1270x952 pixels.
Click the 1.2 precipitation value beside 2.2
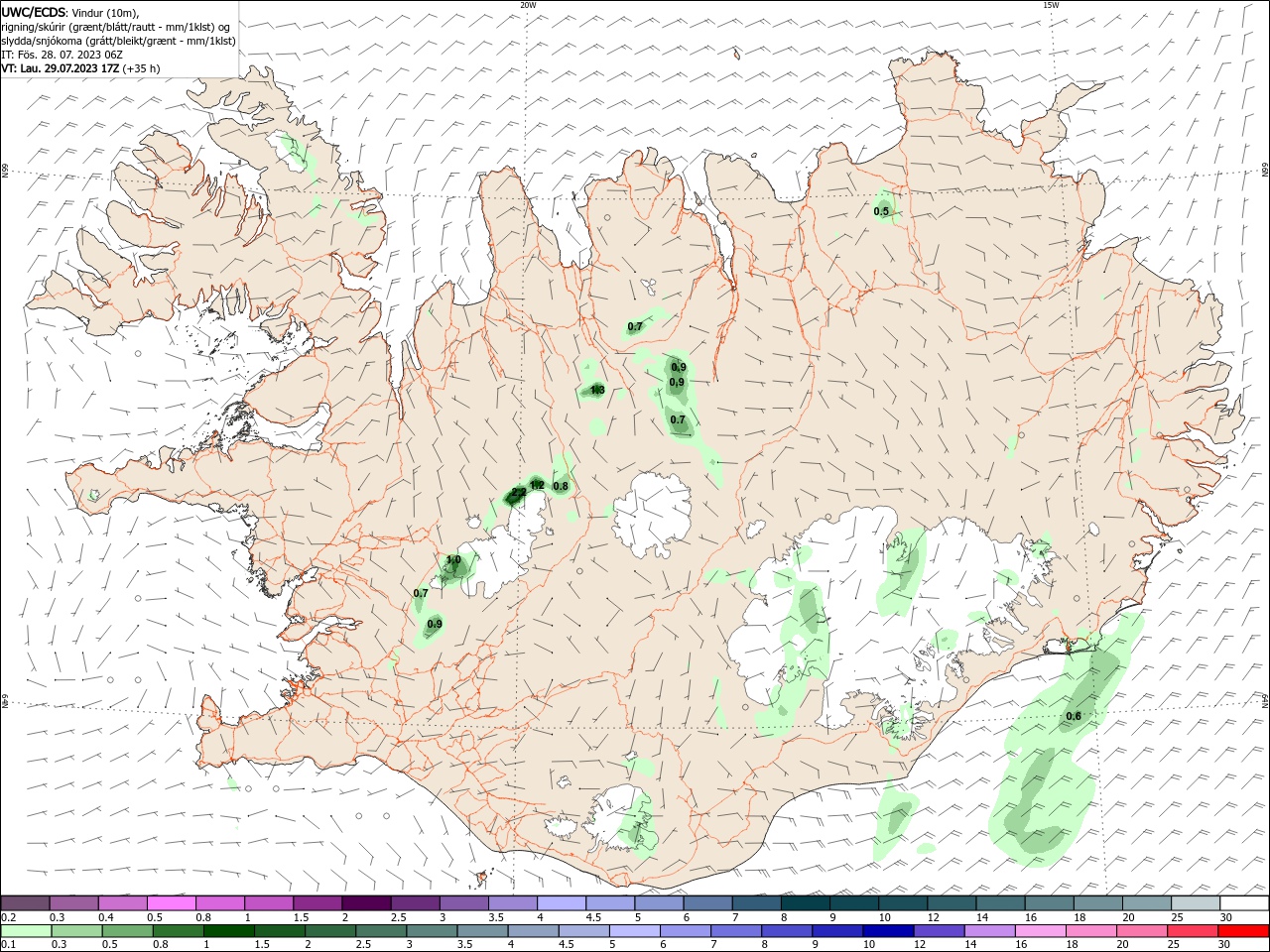(x=537, y=485)
